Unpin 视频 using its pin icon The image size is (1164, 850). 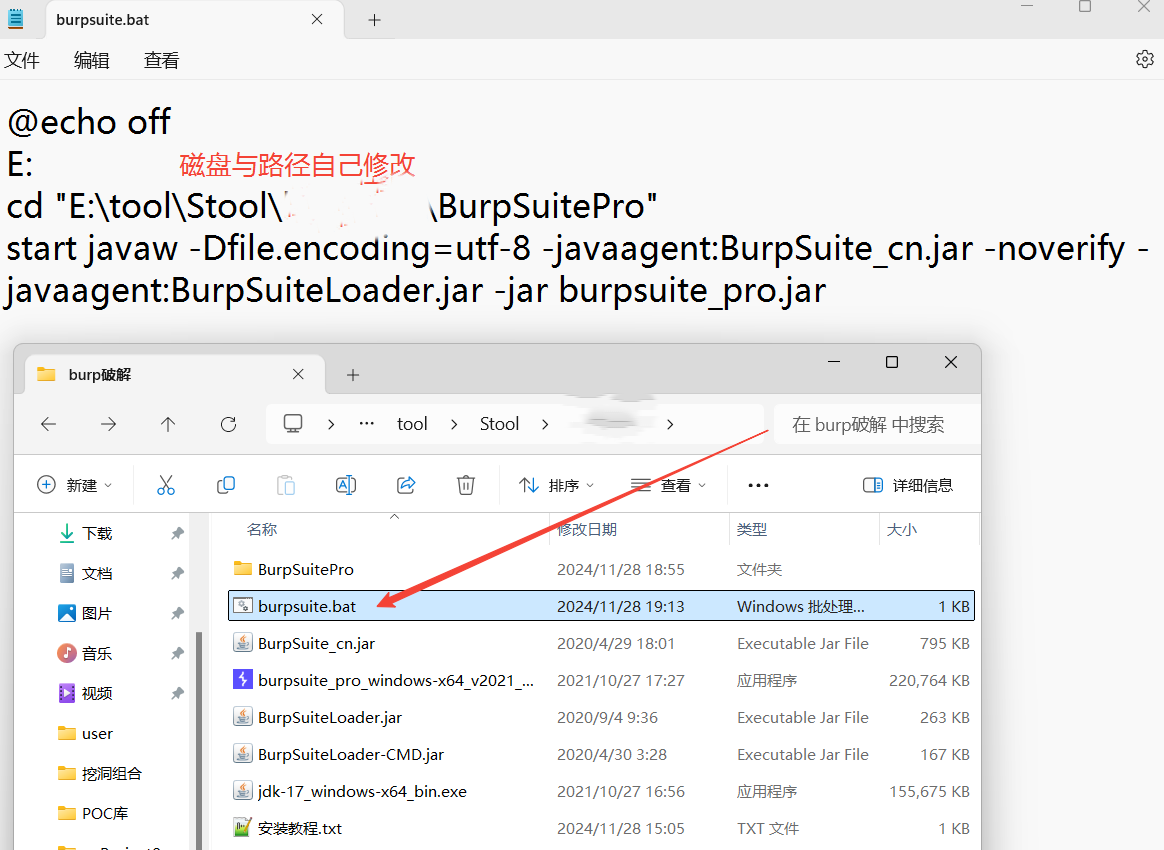[177, 693]
